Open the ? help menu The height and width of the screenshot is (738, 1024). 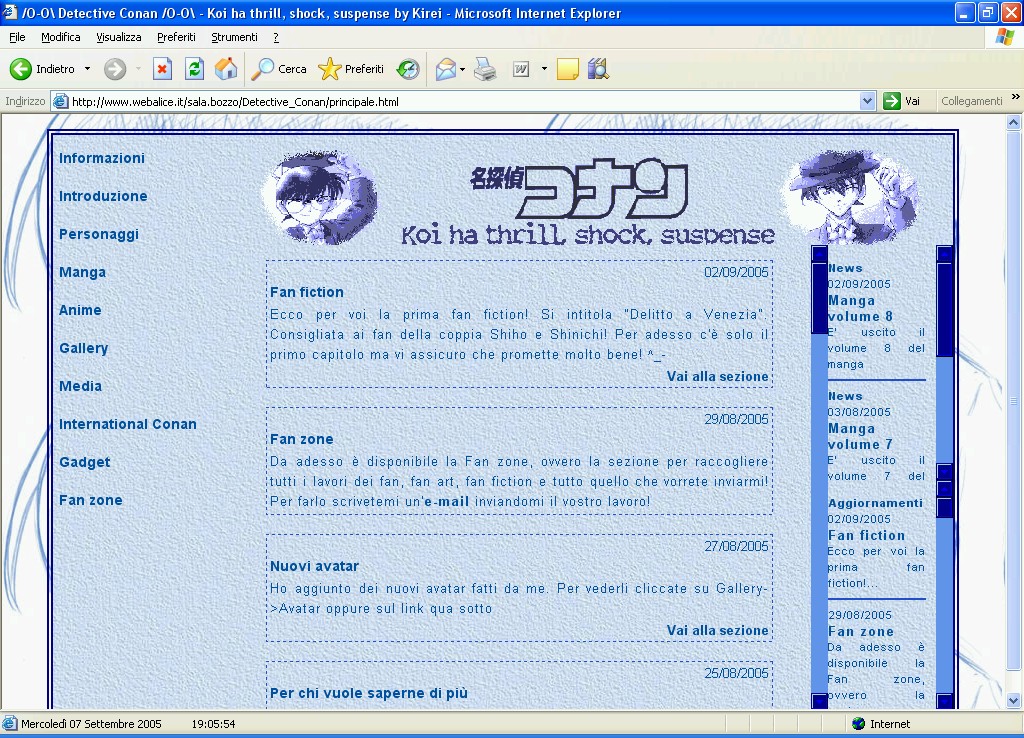(x=276, y=37)
